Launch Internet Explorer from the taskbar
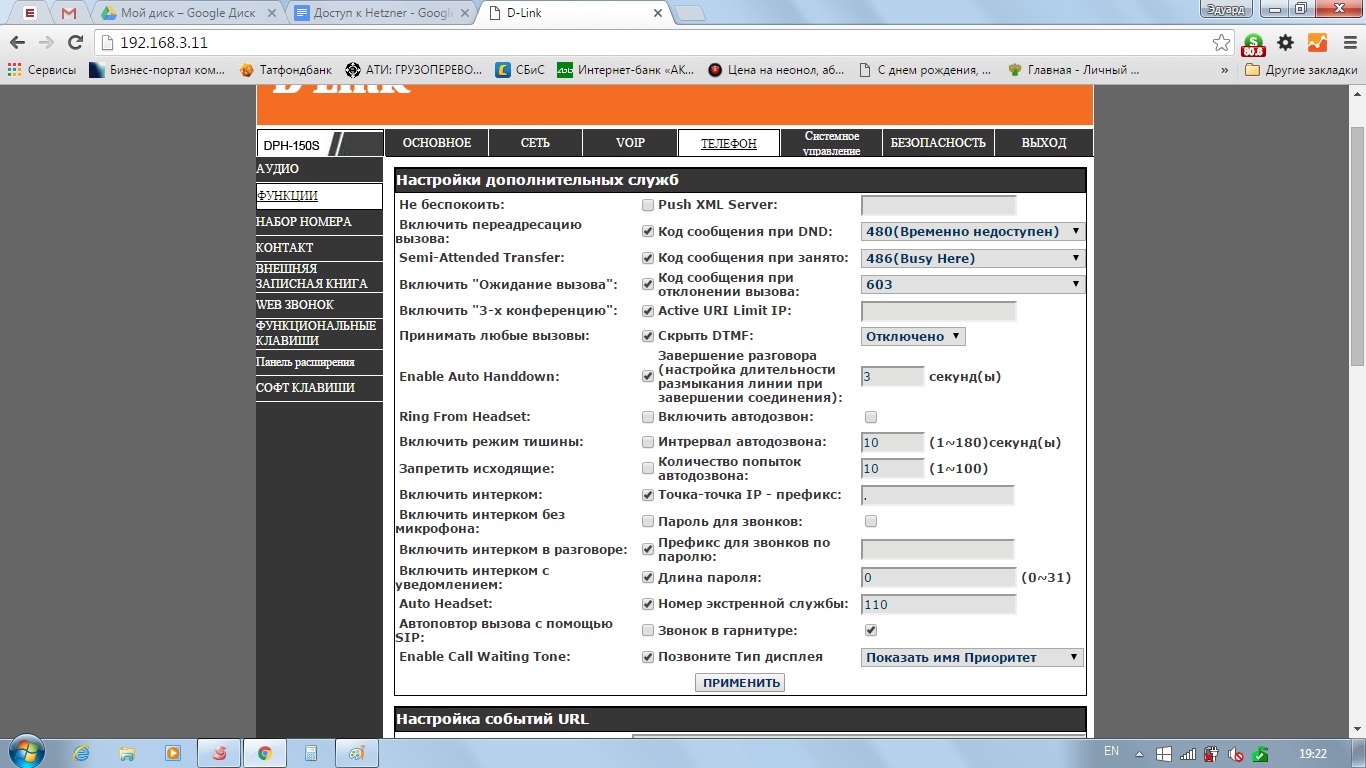Screen dimensions: 1366x768 click(81, 753)
